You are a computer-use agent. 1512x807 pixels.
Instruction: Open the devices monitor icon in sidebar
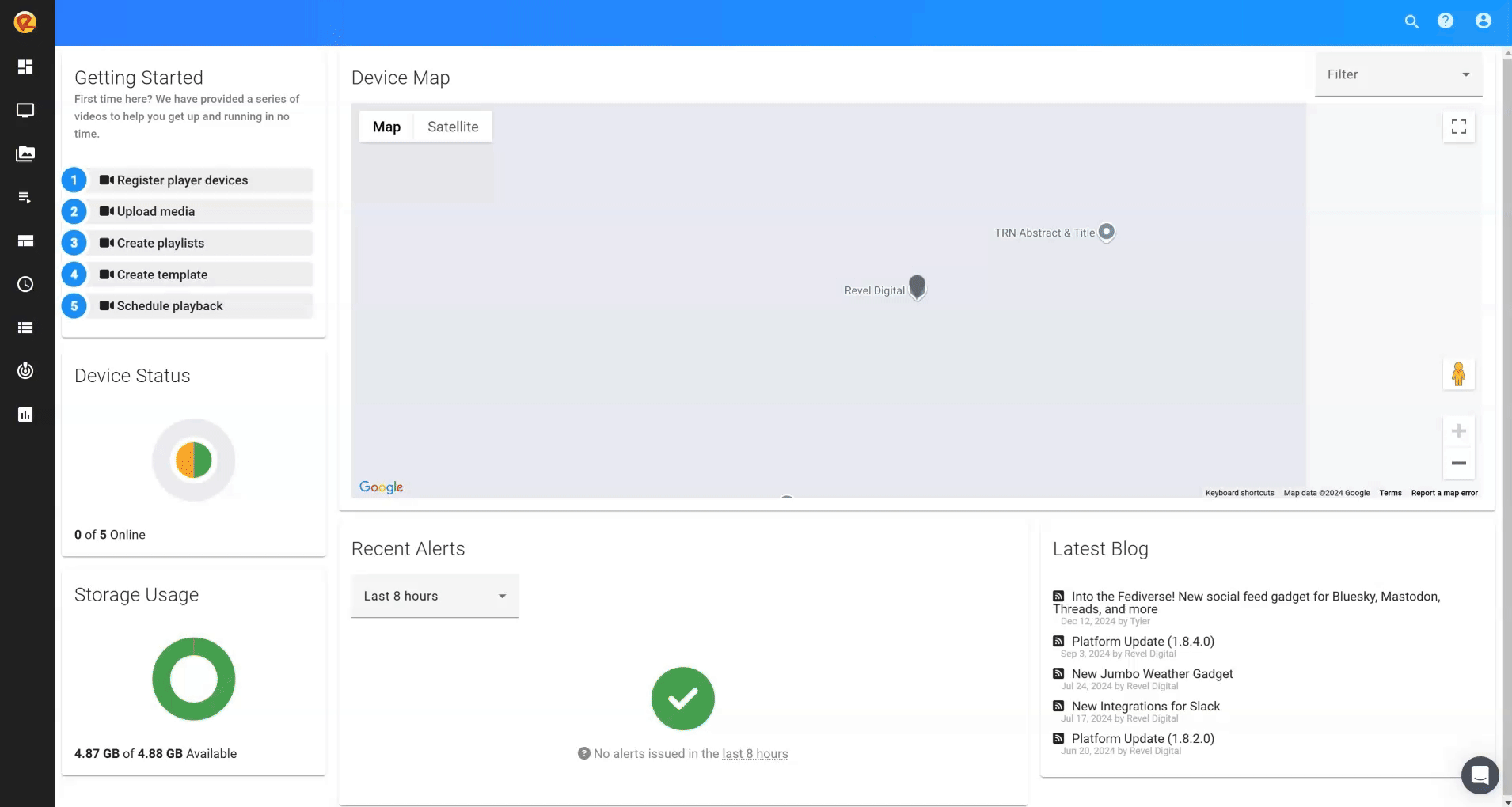click(25, 110)
